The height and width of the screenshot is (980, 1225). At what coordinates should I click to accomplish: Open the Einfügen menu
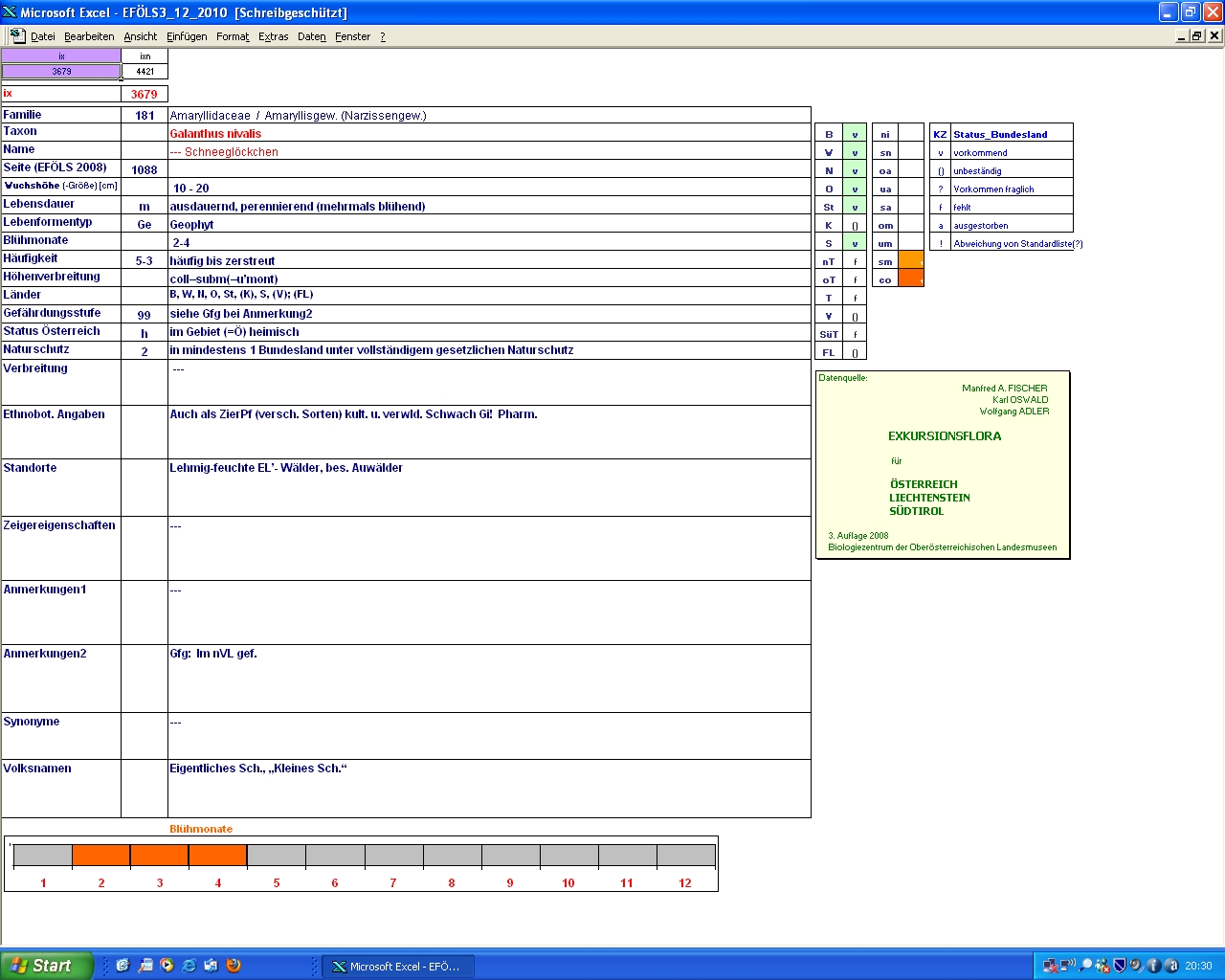pos(187,36)
